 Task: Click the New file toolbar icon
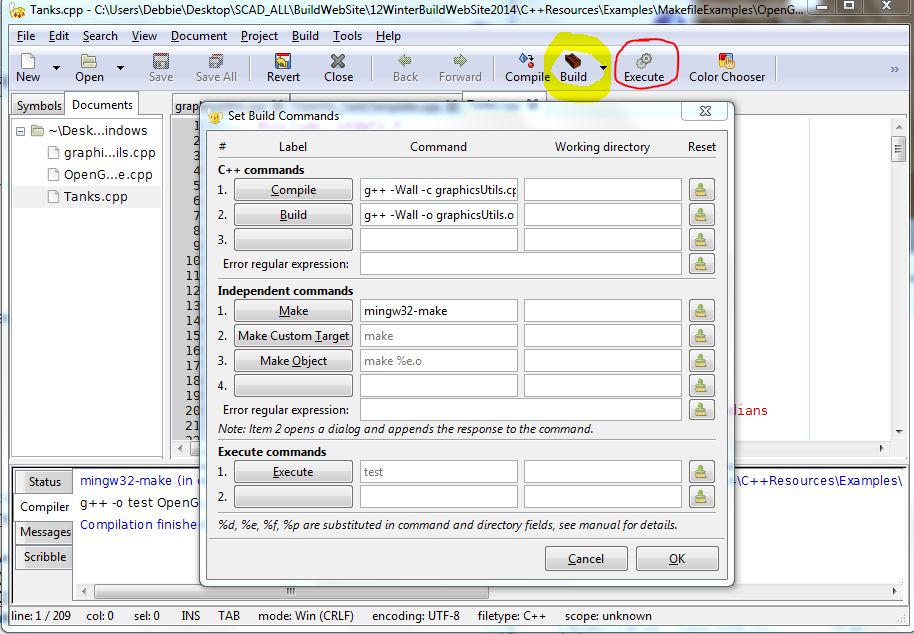(x=28, y=62)
